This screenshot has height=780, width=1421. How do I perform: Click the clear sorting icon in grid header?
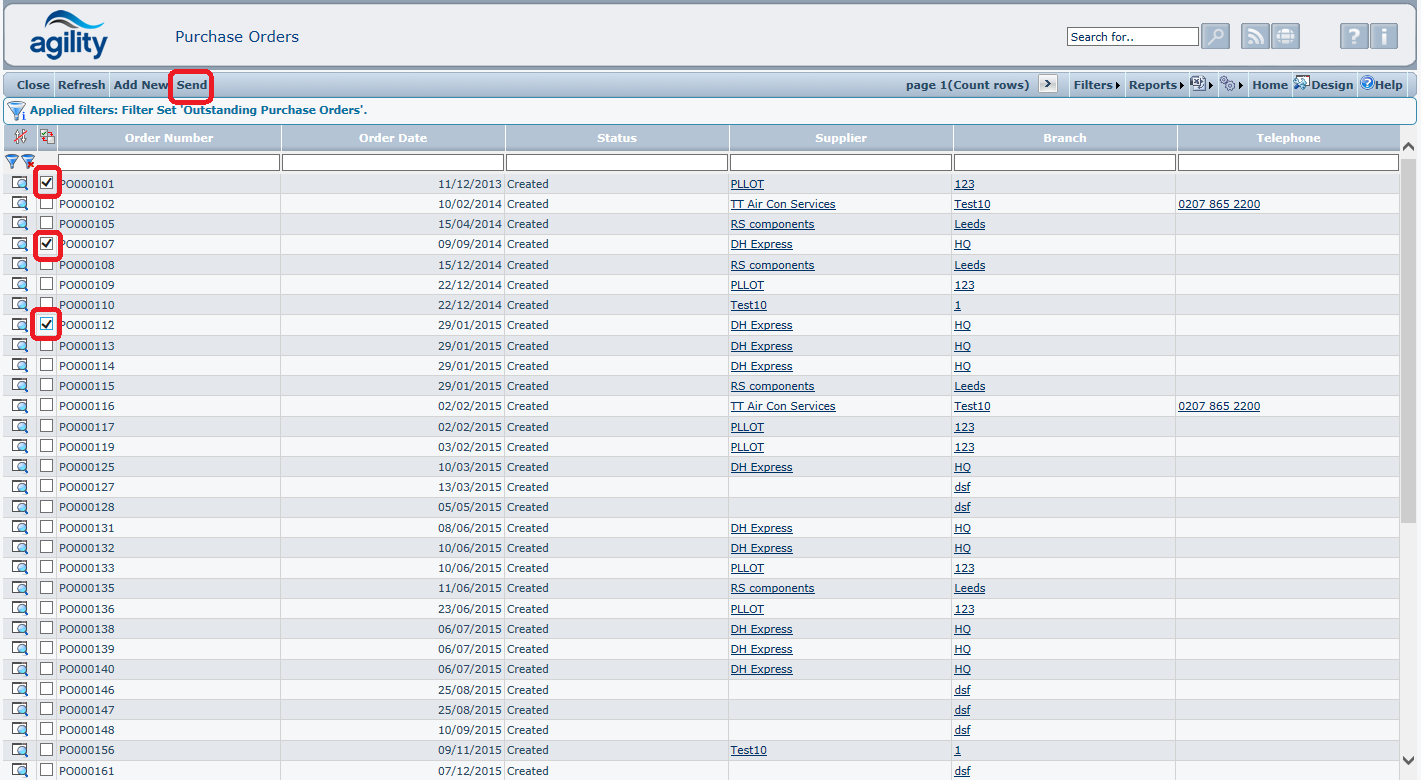20,137
